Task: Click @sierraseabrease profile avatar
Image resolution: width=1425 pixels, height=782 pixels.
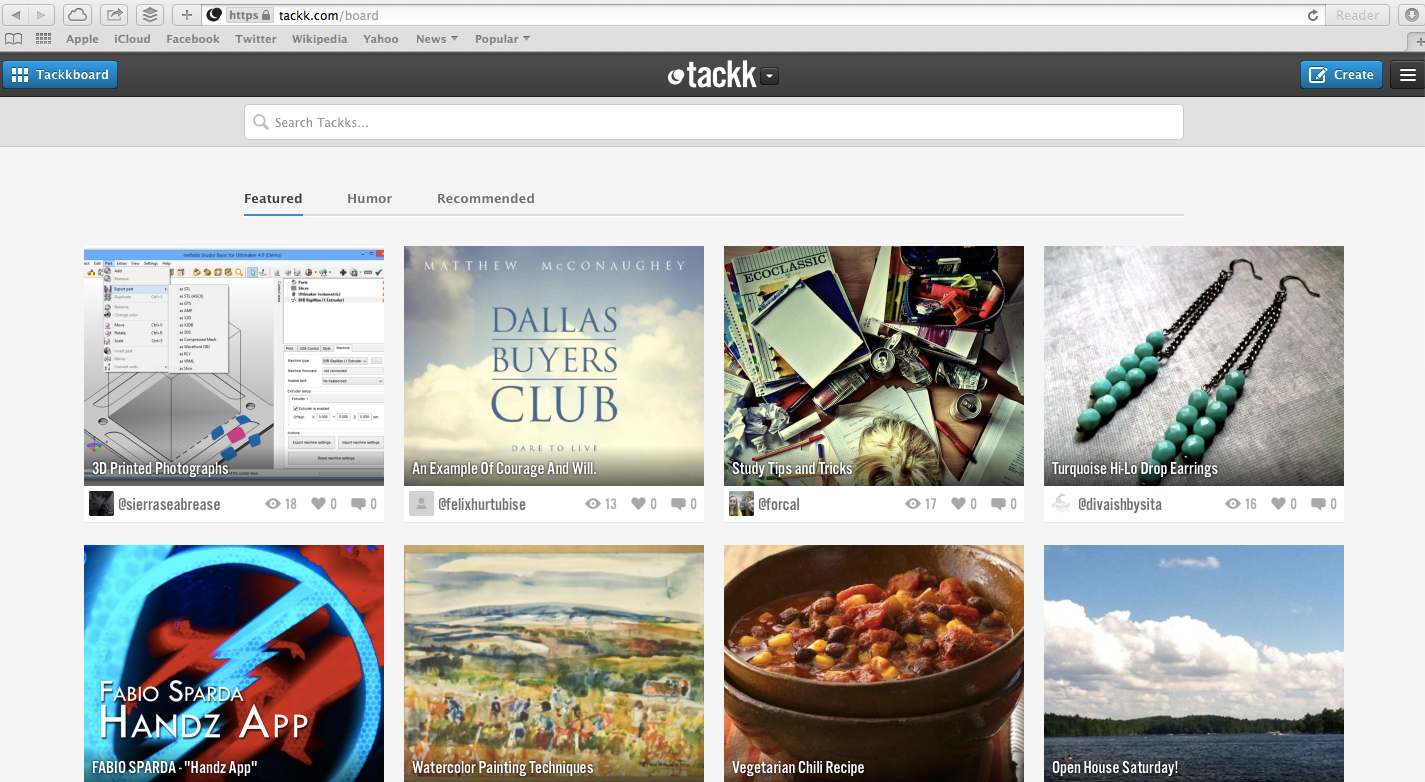Action: 101,504
